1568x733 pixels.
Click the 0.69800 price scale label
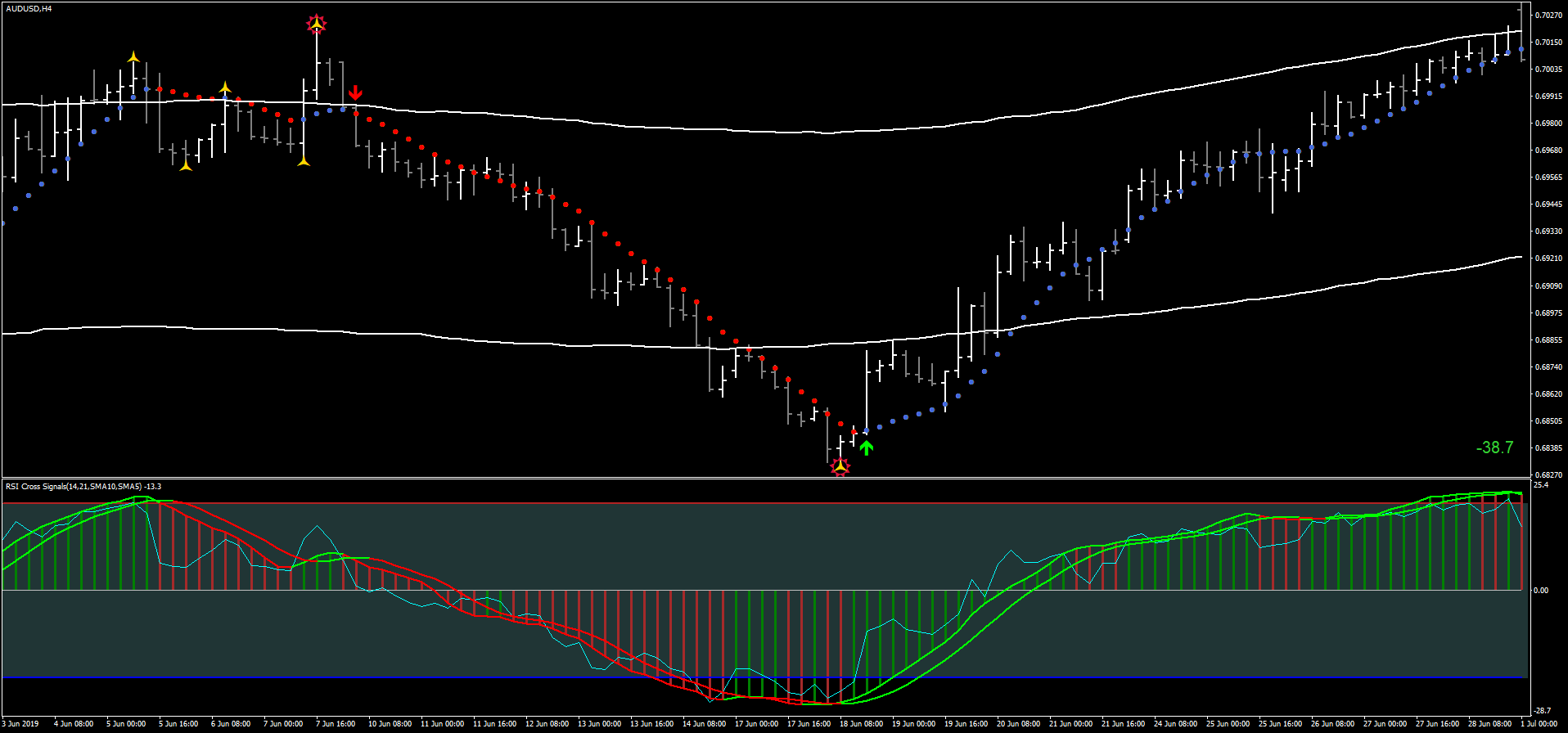click(1548, 123)
